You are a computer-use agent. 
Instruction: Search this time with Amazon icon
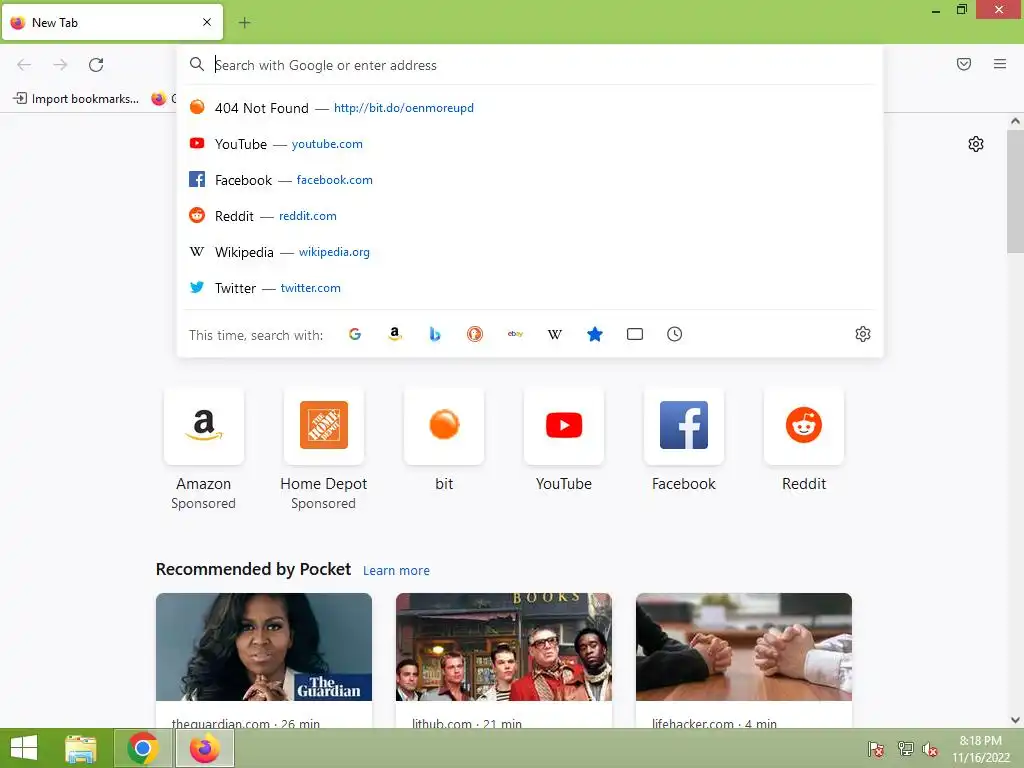coord(394,334)
